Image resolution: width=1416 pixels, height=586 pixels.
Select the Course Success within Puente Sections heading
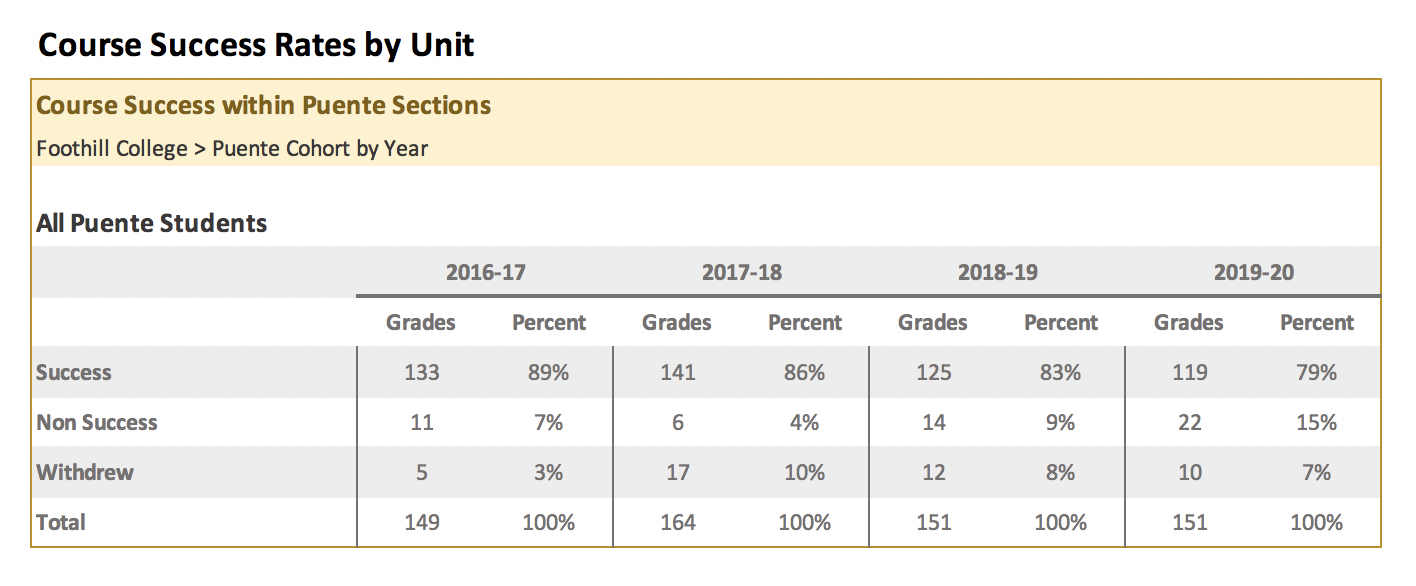[x=263, y=105]
